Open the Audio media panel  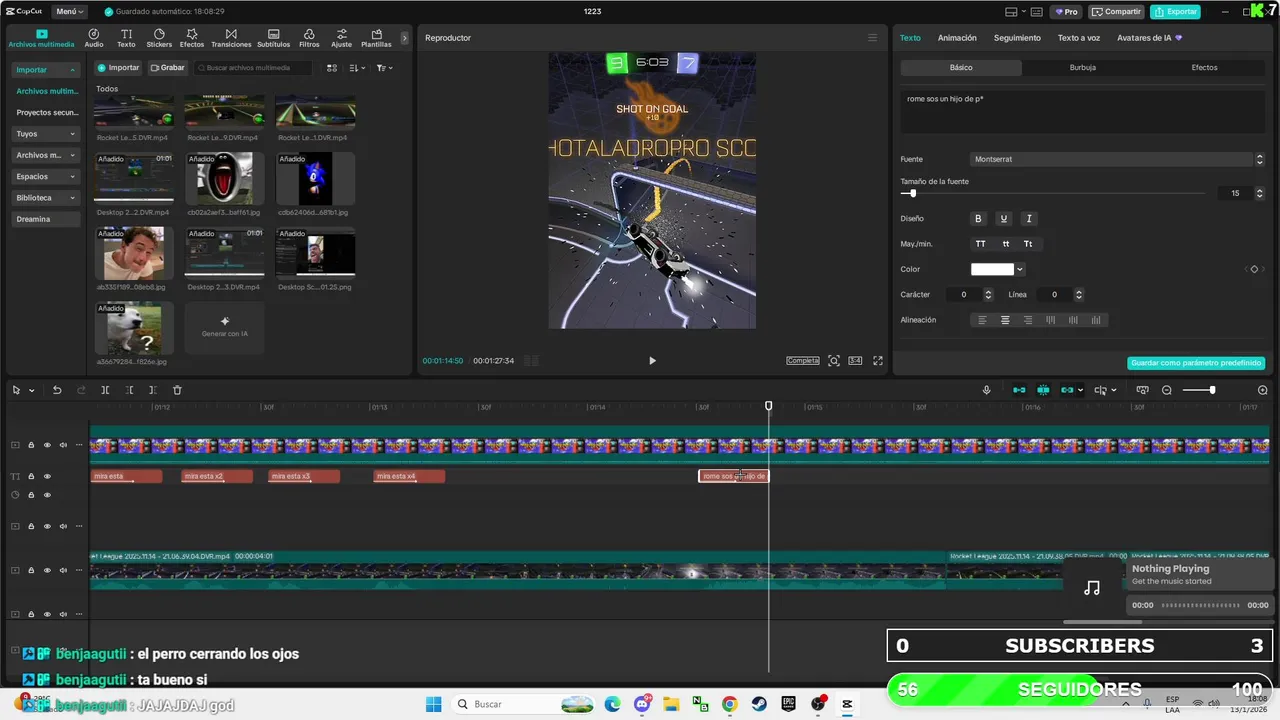pyautogui.click(x=94, y=38)
